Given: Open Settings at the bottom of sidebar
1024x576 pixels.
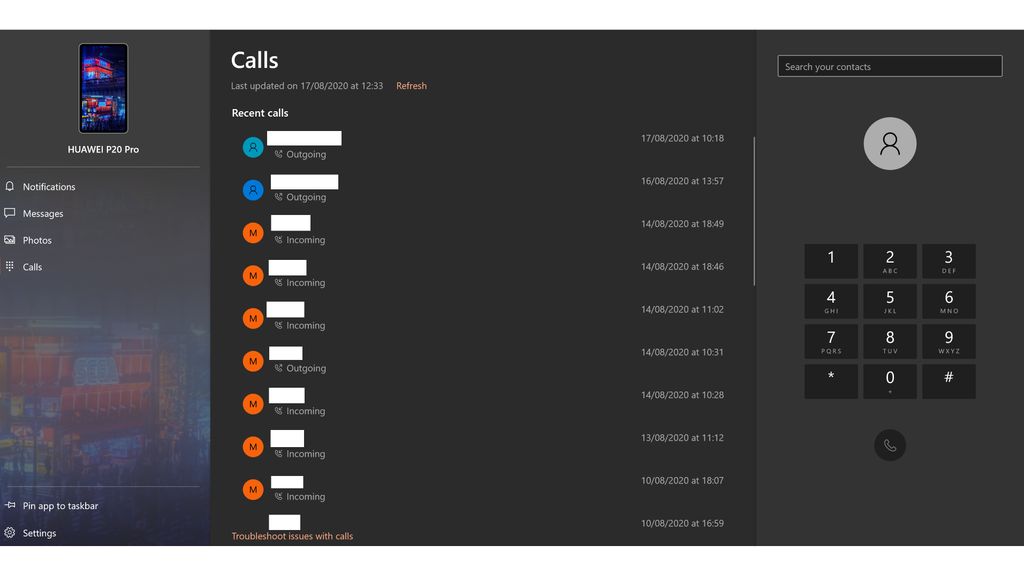Looking at the screenshot, I should [x=12, y=533].
